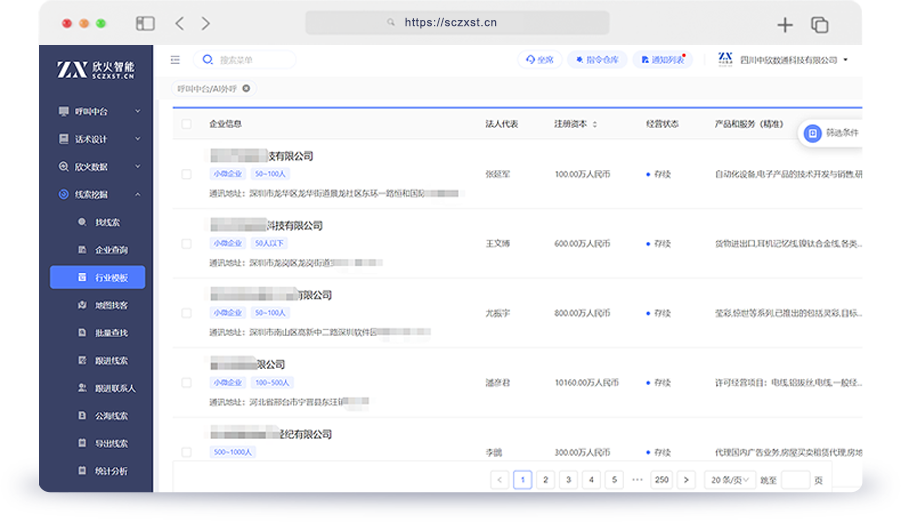Click the 公海线索 icon
This screenshot has width=901, height=522.
click(x=82, y=415)
